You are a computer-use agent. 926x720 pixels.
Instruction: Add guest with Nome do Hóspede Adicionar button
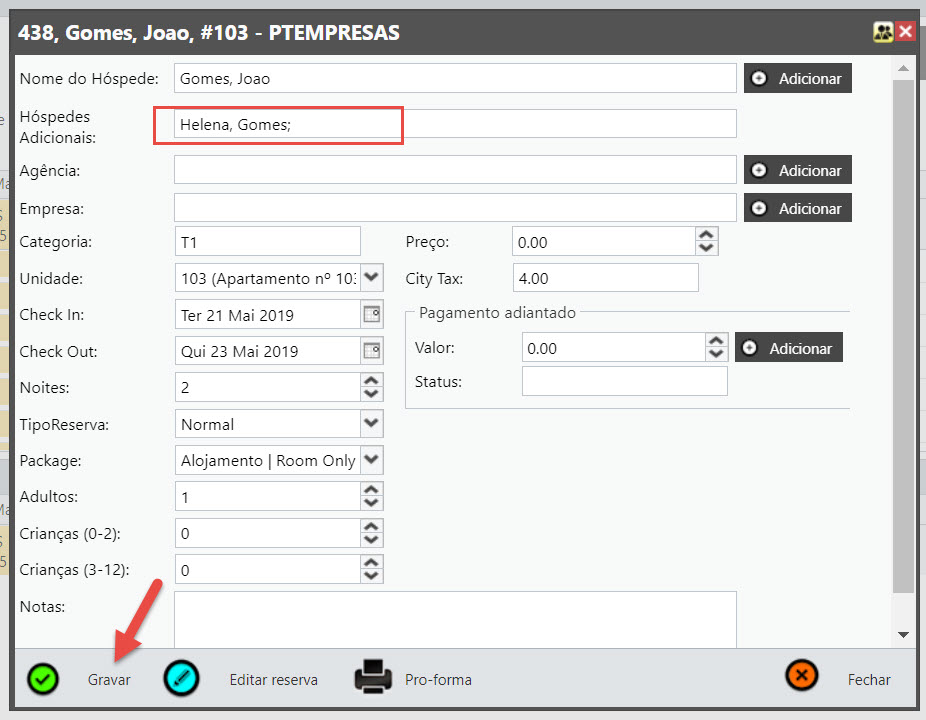(x=797, y=78)
